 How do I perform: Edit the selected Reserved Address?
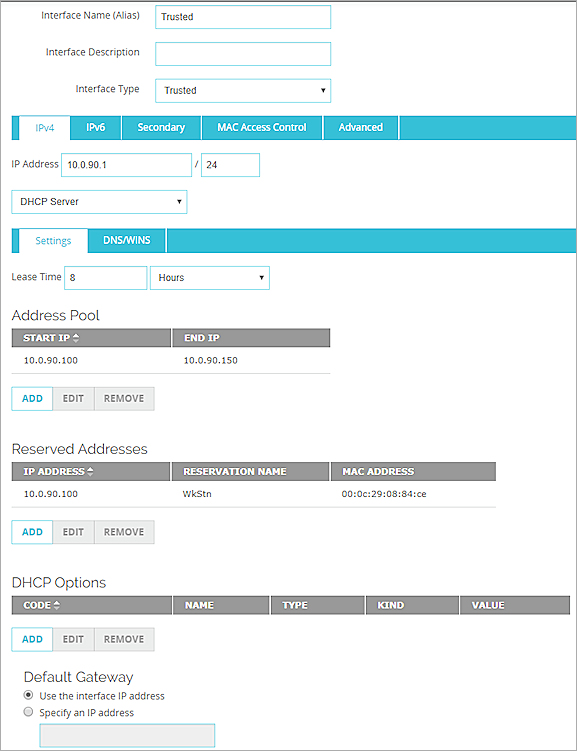pos(73,532)
